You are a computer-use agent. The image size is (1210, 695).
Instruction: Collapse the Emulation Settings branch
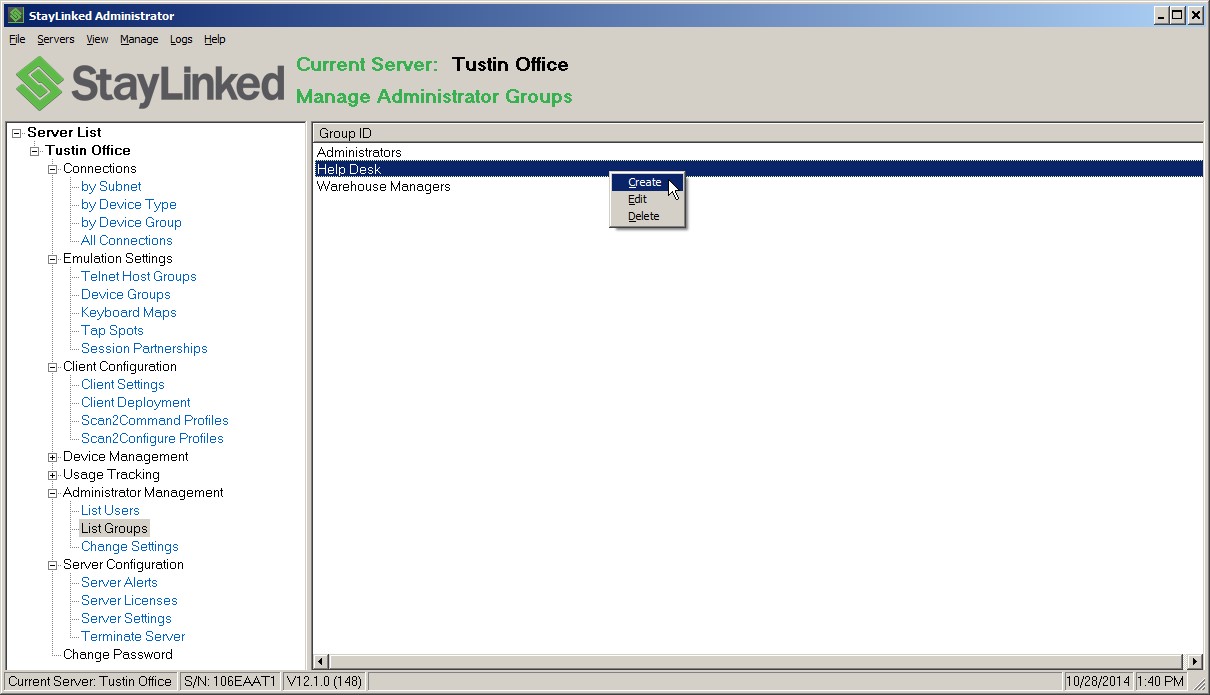tap(51, 258)
